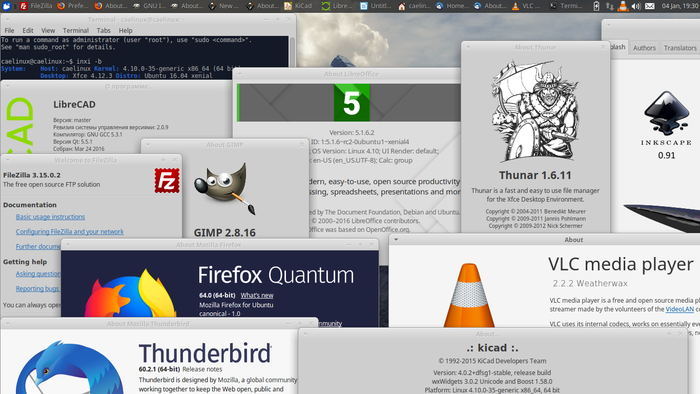Viewport: 700px width, 394px height.
Task: Switch to Authors tab in Inkscape about
Action: point(644,48)
